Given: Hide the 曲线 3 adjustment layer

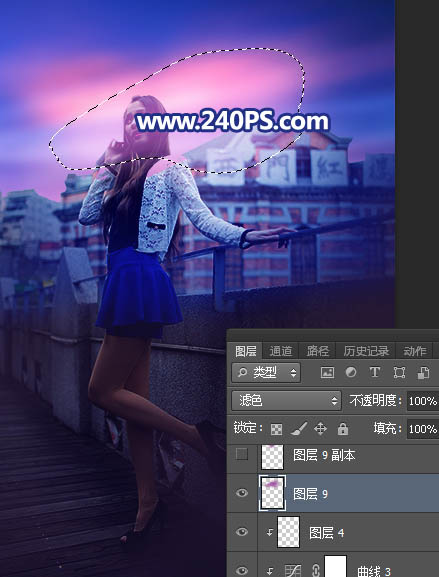Looking at the screenshot, I should pyautogui.click(x=242, y=570).
